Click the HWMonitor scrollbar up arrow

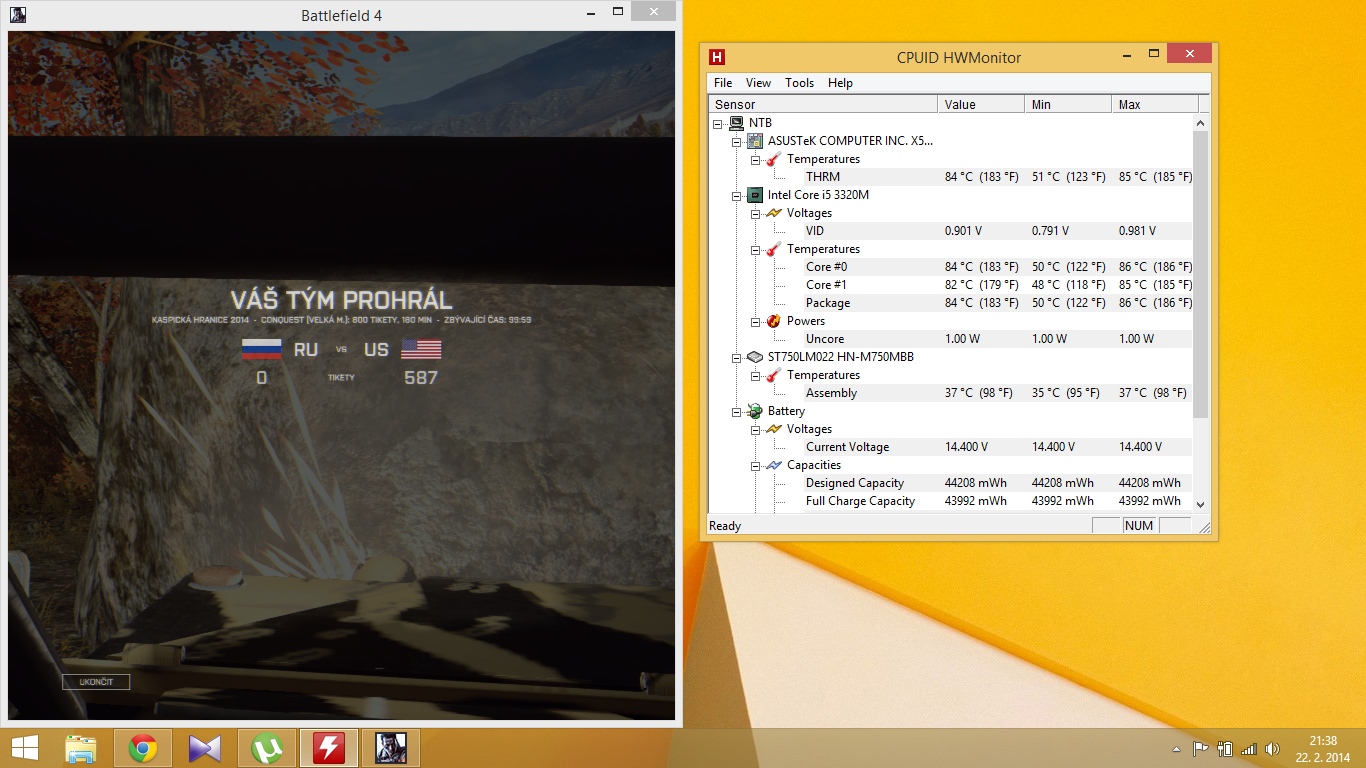click(1201, 122)
